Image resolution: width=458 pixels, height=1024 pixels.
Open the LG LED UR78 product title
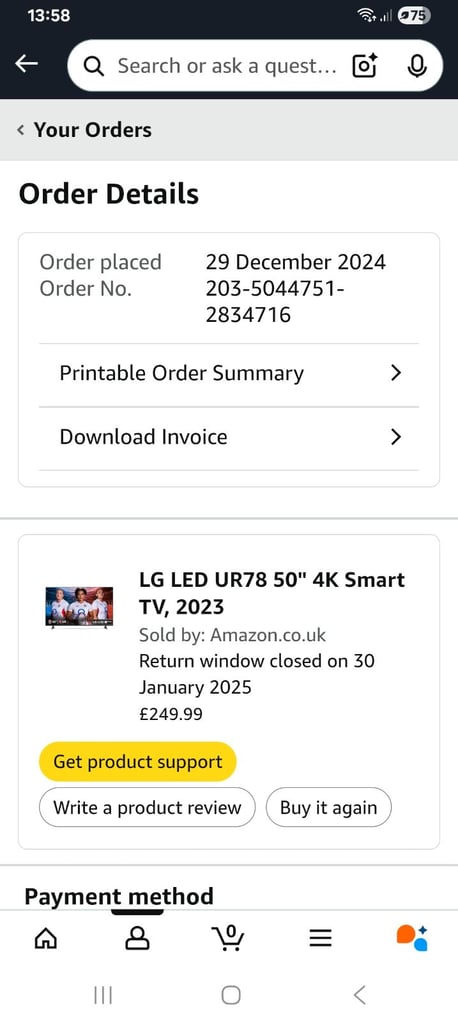coord(272,593)
